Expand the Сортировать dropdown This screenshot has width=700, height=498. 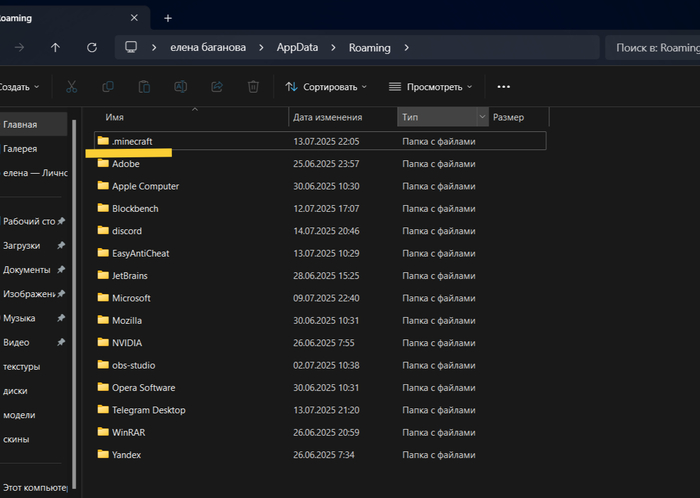pos(326,87)
